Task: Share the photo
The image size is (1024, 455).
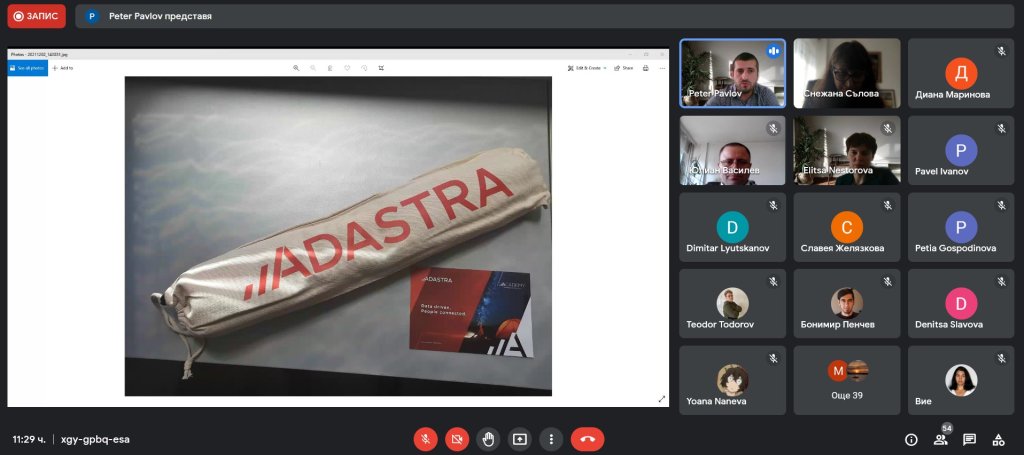Action: tap(623, 68)
